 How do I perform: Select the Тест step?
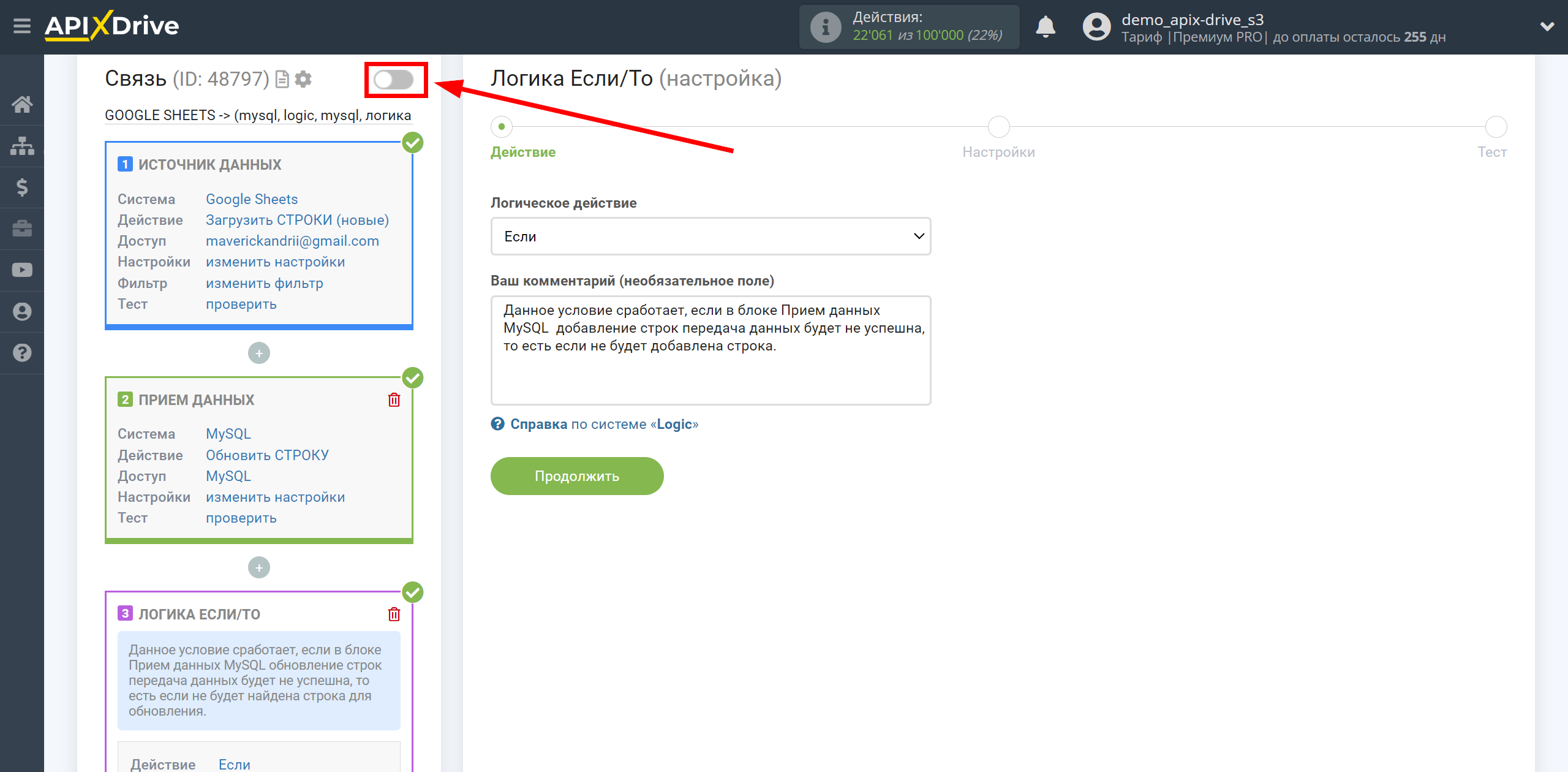click(1496, 127)
